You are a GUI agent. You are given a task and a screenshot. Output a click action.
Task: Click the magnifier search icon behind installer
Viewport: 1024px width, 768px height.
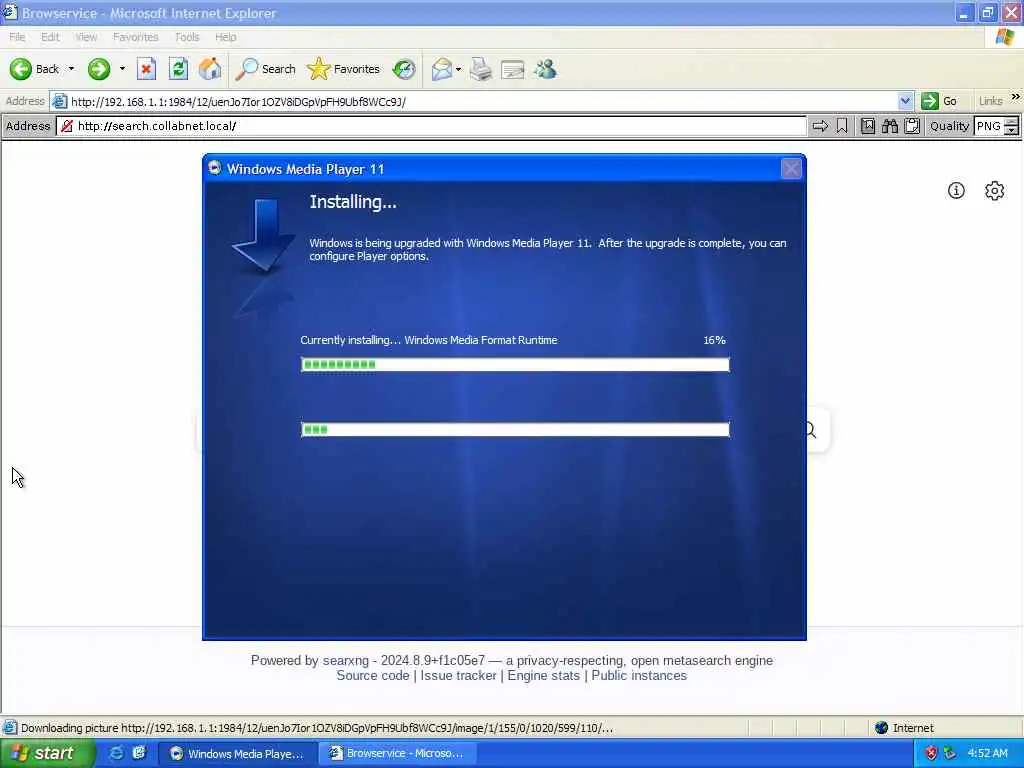(x=812, y=430)
